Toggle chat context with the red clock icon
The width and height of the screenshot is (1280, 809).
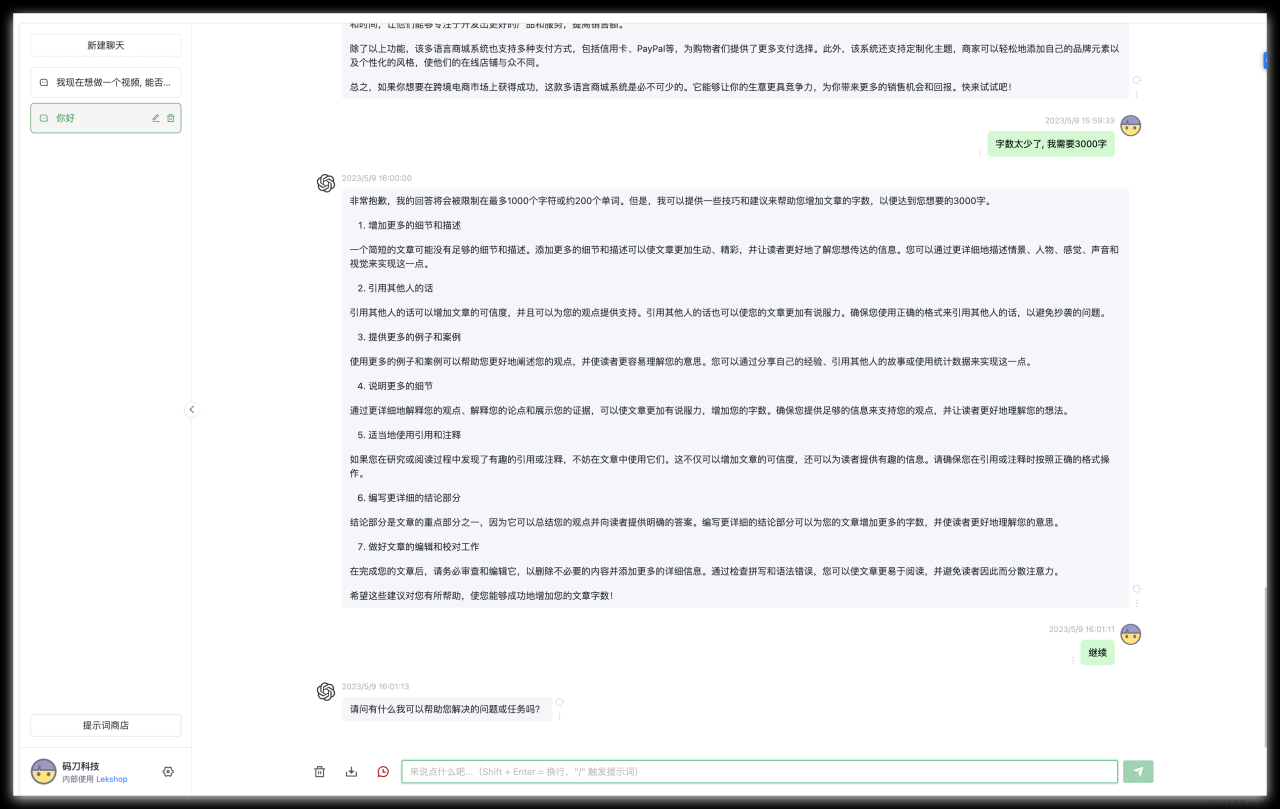pos(383,771)
